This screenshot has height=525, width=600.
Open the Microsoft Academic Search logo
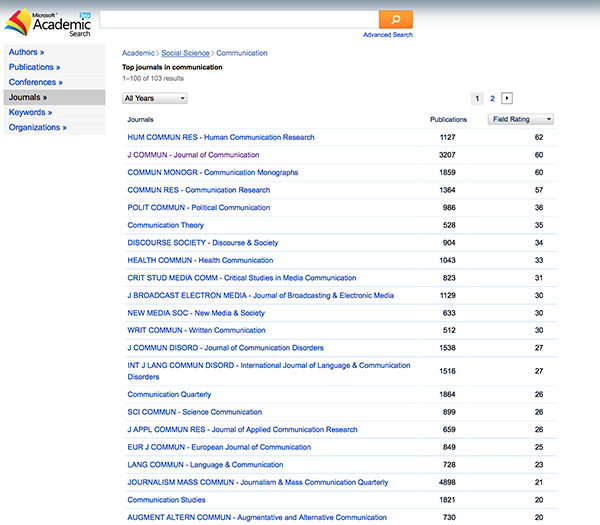coord(48,23)
